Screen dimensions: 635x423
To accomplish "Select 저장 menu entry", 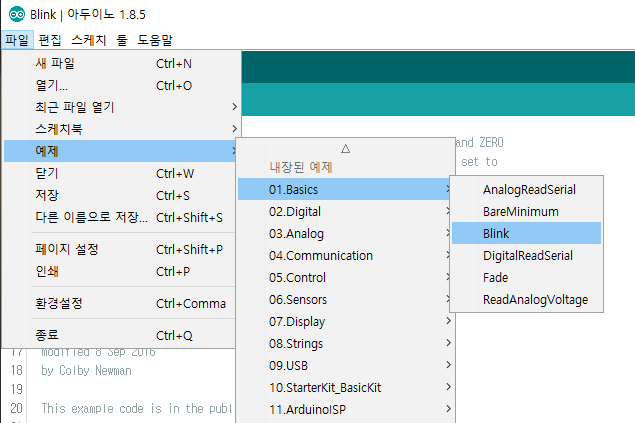I will click(x=119, y=195).
